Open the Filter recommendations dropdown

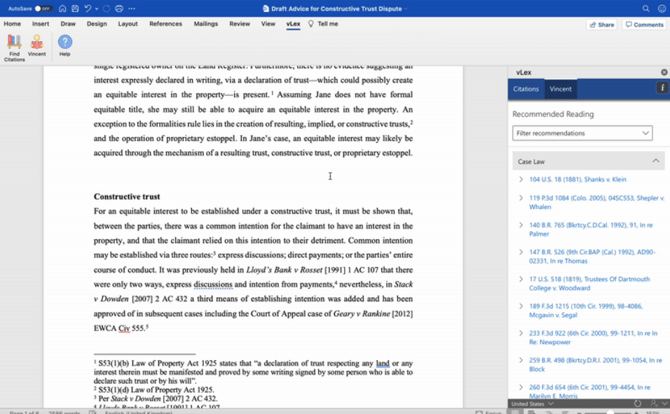click(x=582, y=133)
